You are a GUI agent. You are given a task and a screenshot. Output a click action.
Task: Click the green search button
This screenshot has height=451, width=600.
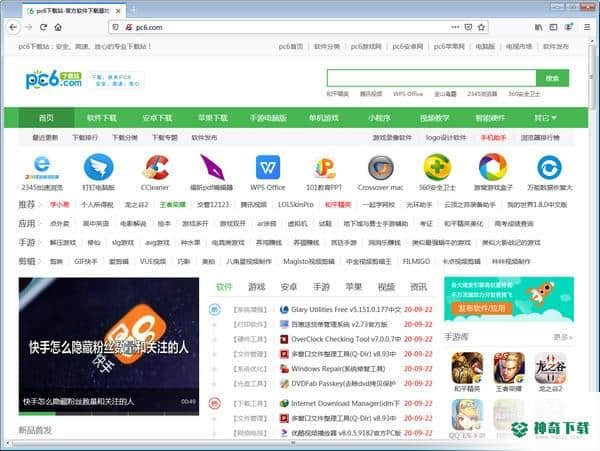tap(552, 78)
